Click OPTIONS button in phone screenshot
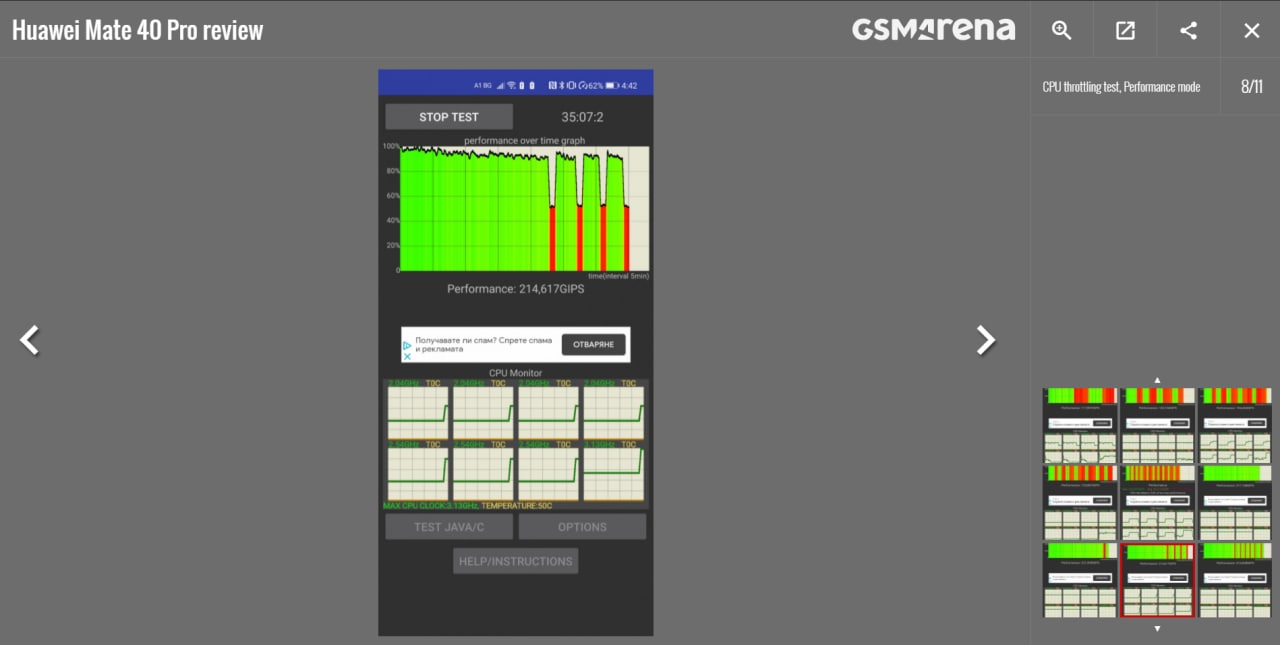Screen dimensions: 1280x645 point(582,527)
